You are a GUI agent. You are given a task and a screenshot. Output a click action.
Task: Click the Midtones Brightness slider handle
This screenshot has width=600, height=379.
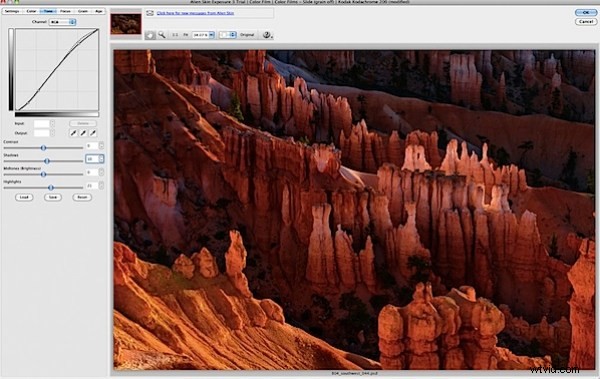click(43, 174)
